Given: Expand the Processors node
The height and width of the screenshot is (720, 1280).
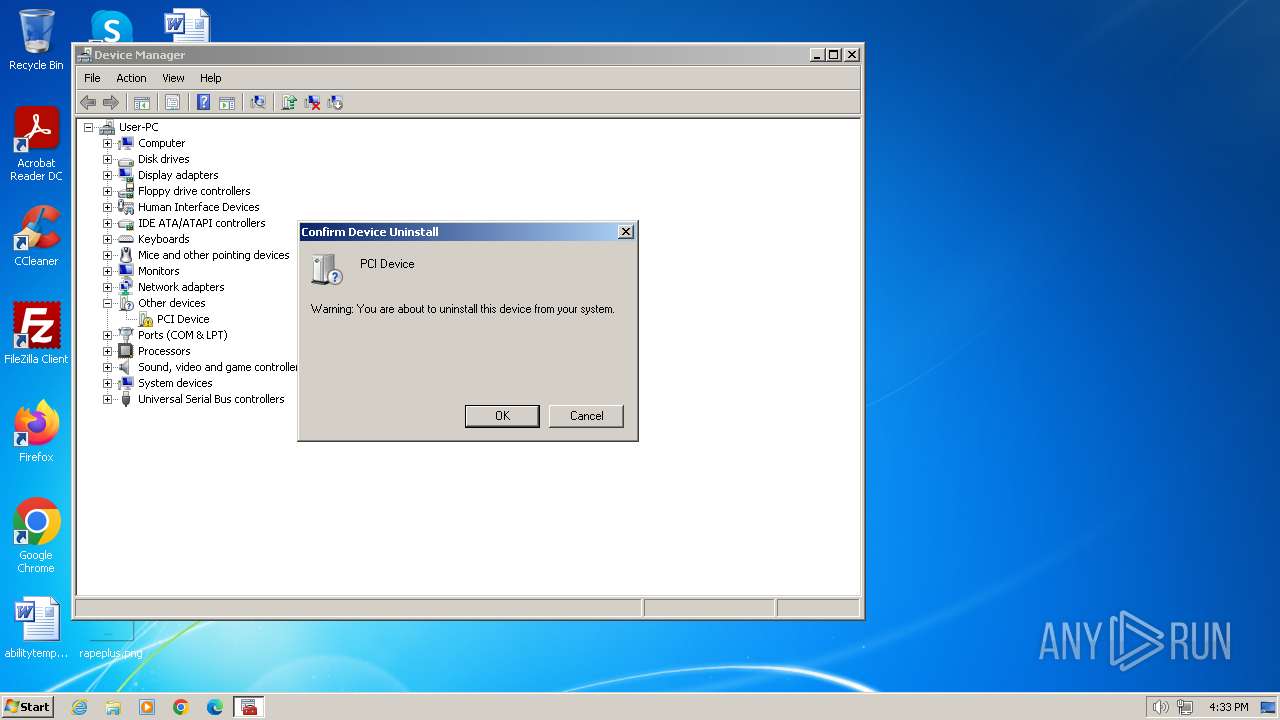Looking at the screenshot, I should click(107, 351).
